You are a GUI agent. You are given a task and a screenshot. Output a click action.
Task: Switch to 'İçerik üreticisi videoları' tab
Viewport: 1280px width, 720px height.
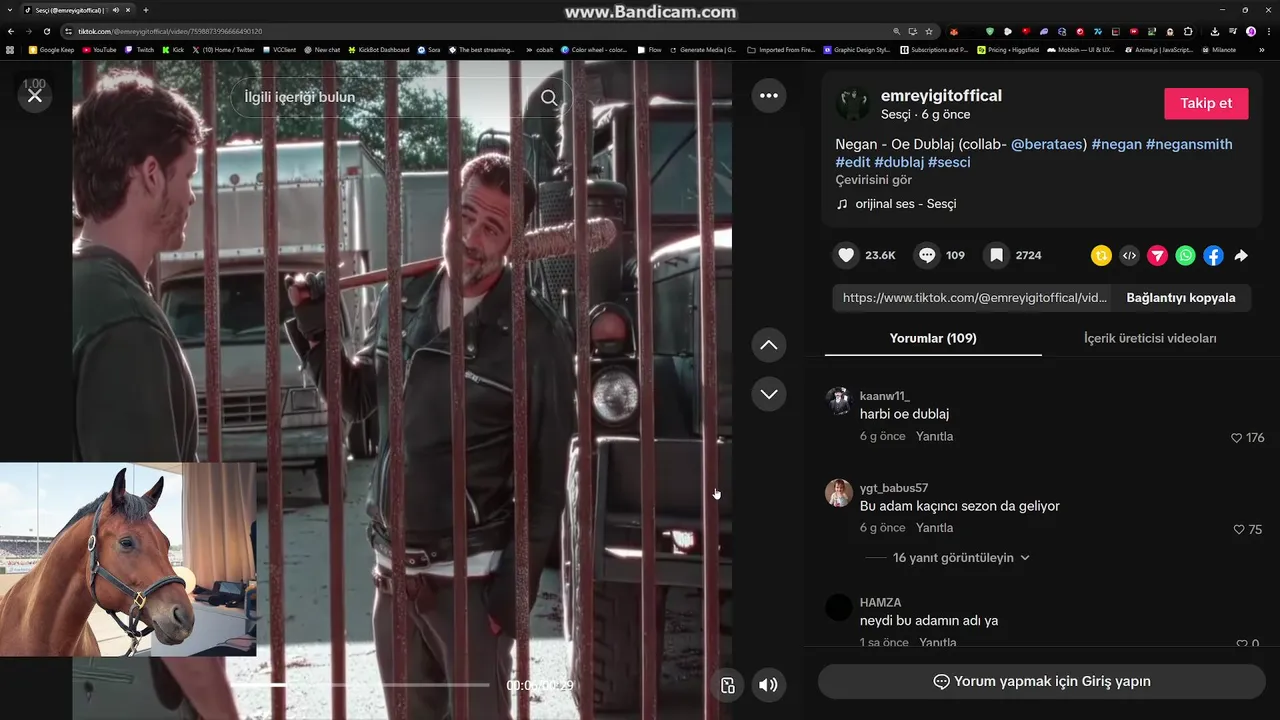(1150, 338)
